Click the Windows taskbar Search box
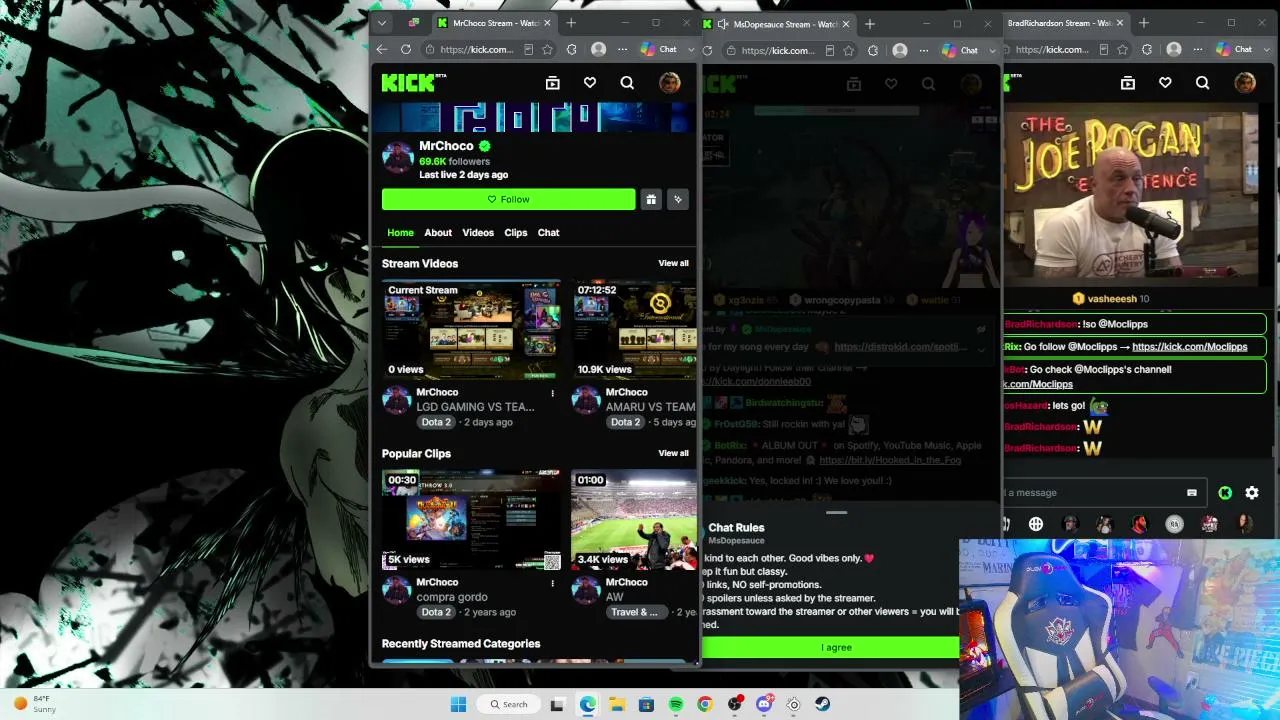The height and width of the screenshot is (720, 1280). click(510, 704)
